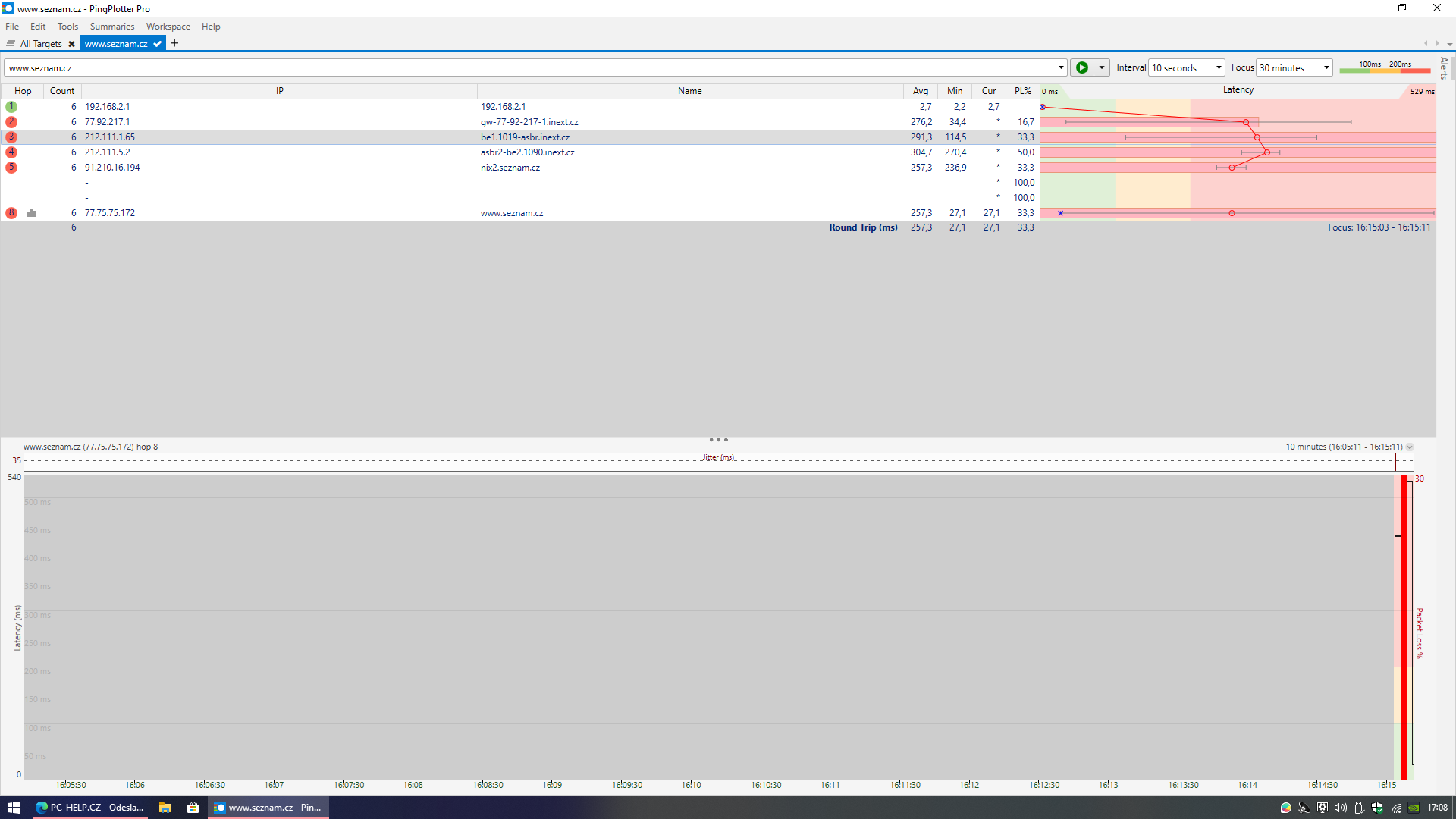This screenshot has height=819, width=1456.
Task: Click the All Targets hamburger list icon
Action: (11, 44)
